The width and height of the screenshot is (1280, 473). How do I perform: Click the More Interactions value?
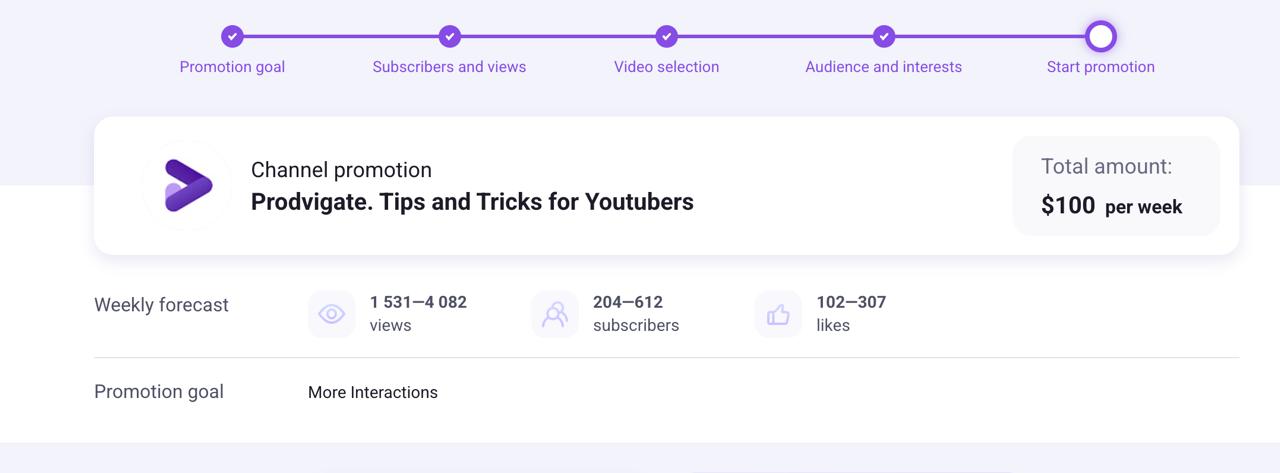click(x=373, y=392)
